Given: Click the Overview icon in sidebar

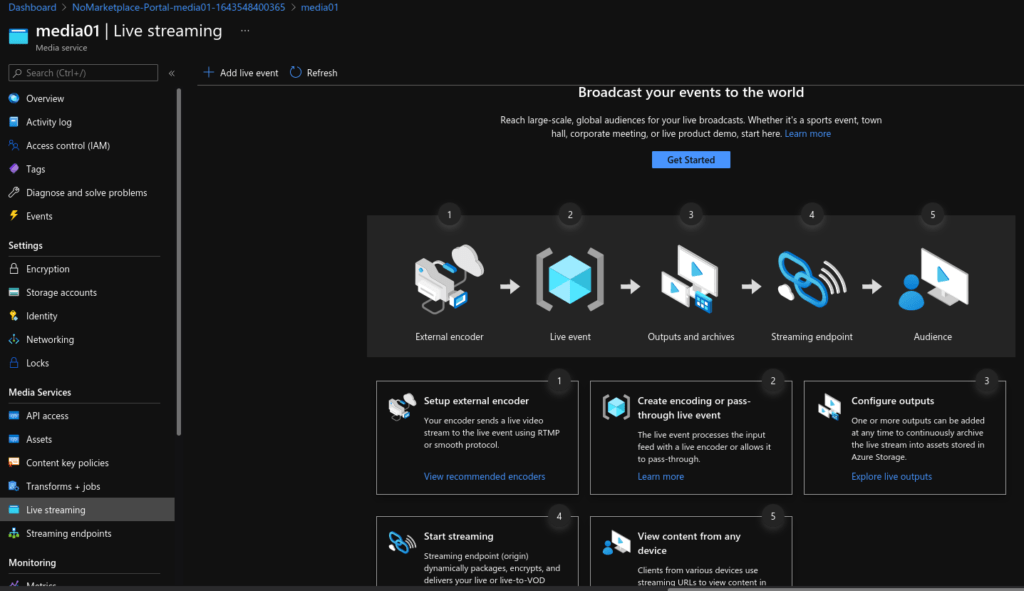Looking at the screenshot, I should click(14, 99).
